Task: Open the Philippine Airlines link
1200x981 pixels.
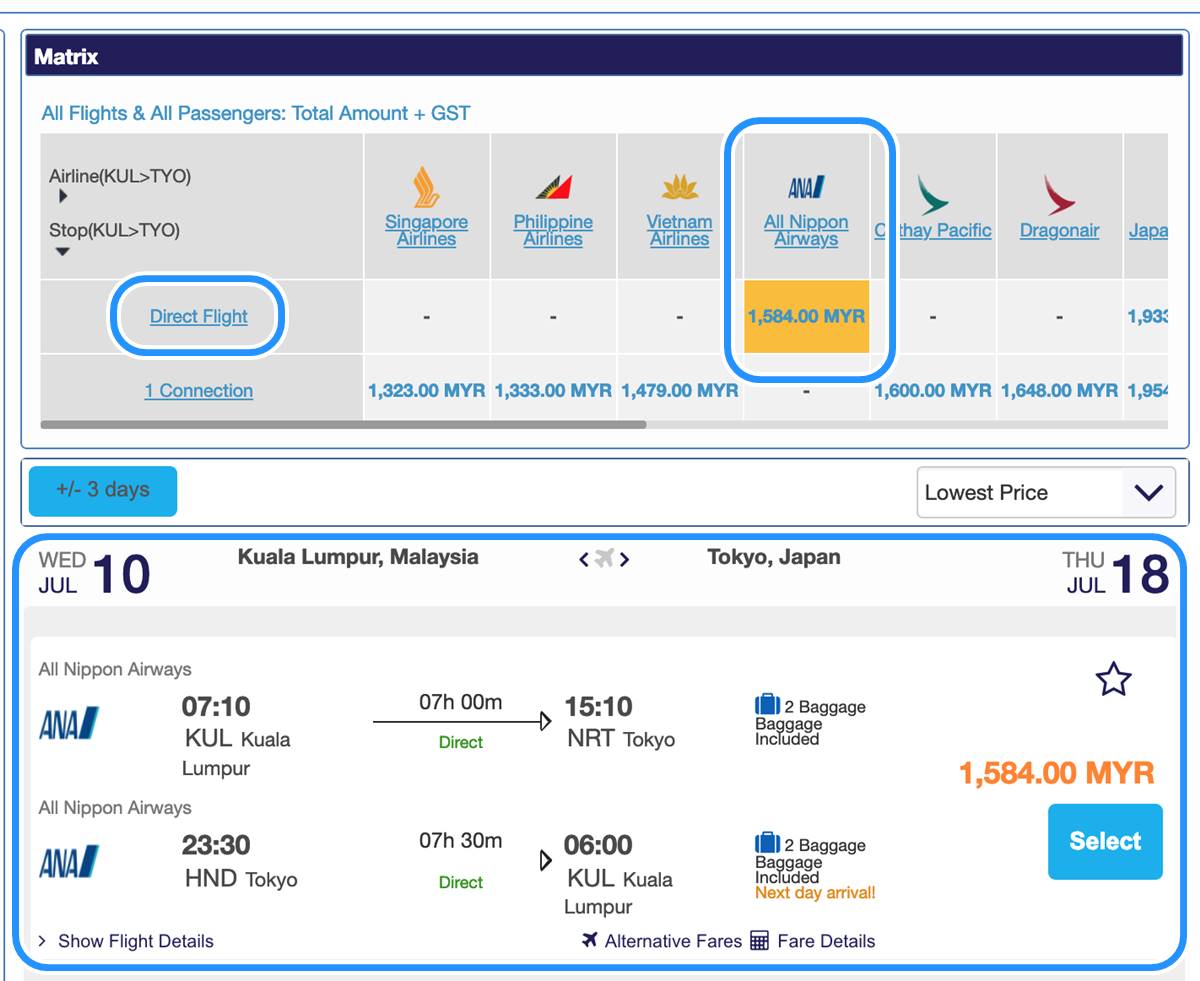Action: 553,230
